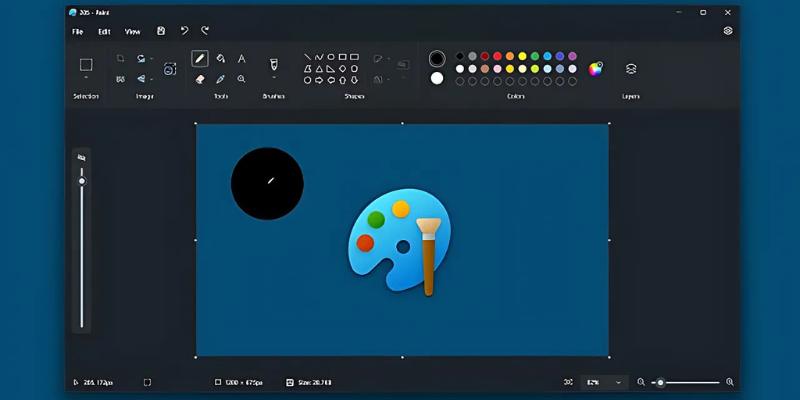Open the settings icon at top right
The height and width of the screenshot is (400, 800).
(728, 31)
